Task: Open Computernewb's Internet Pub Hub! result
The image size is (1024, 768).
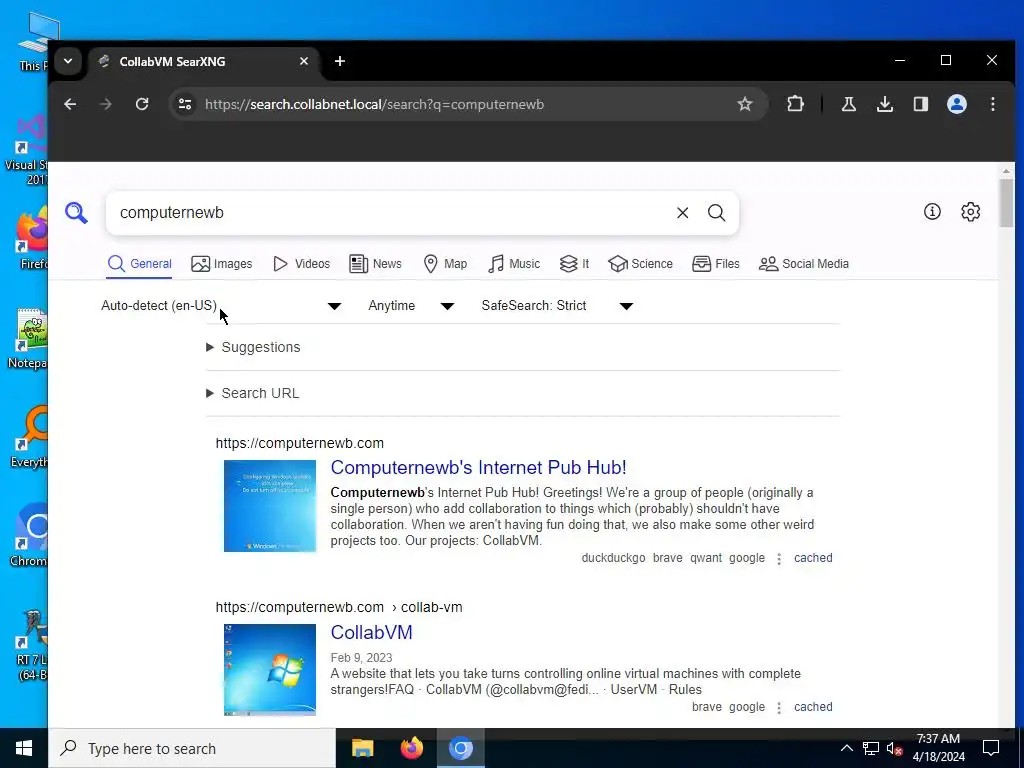Action: pyautogui.click(x=478, y=468)
